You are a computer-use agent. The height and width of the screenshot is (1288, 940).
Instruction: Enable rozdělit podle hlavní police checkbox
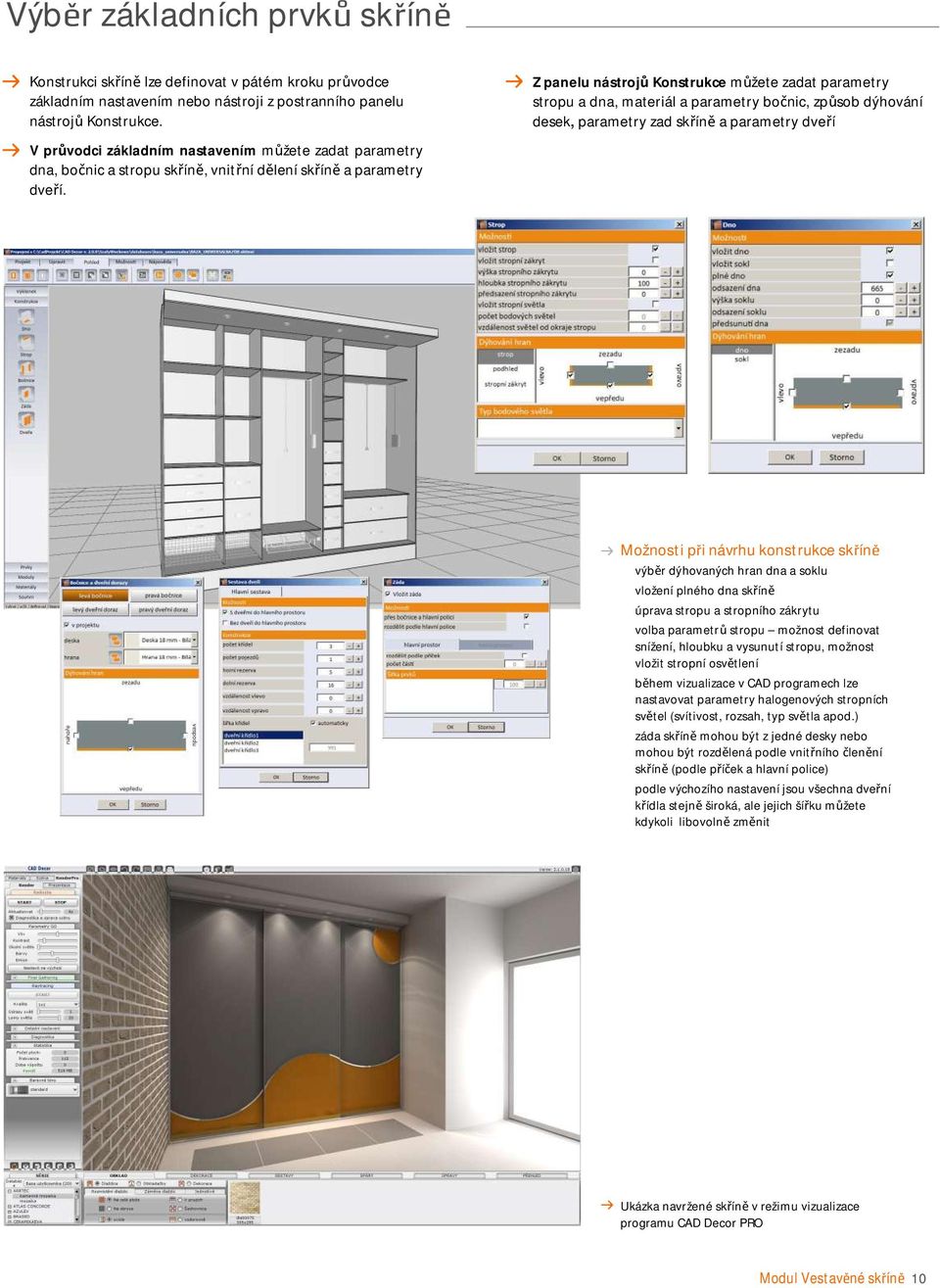(x=526, y=626)
